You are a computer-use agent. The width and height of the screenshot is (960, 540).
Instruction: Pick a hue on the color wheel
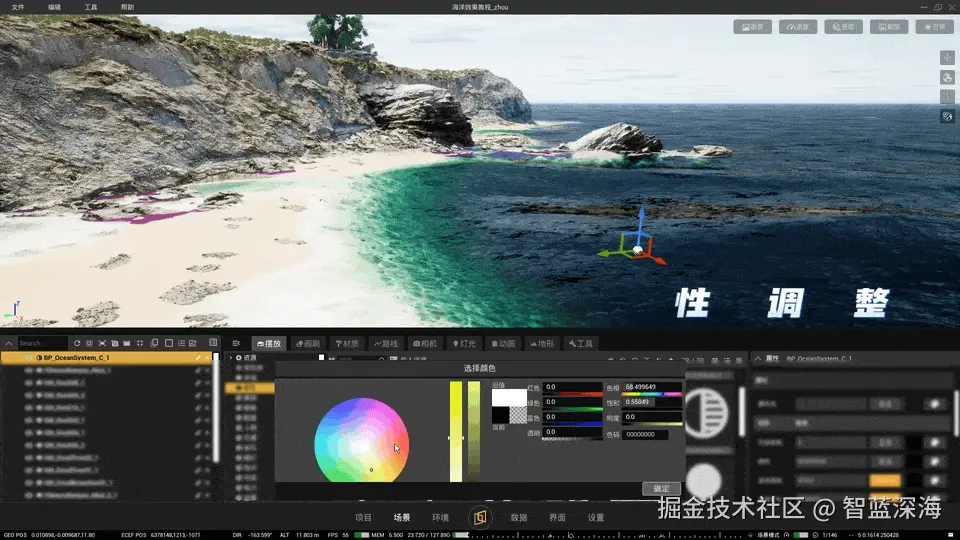(x=361, y=442)
